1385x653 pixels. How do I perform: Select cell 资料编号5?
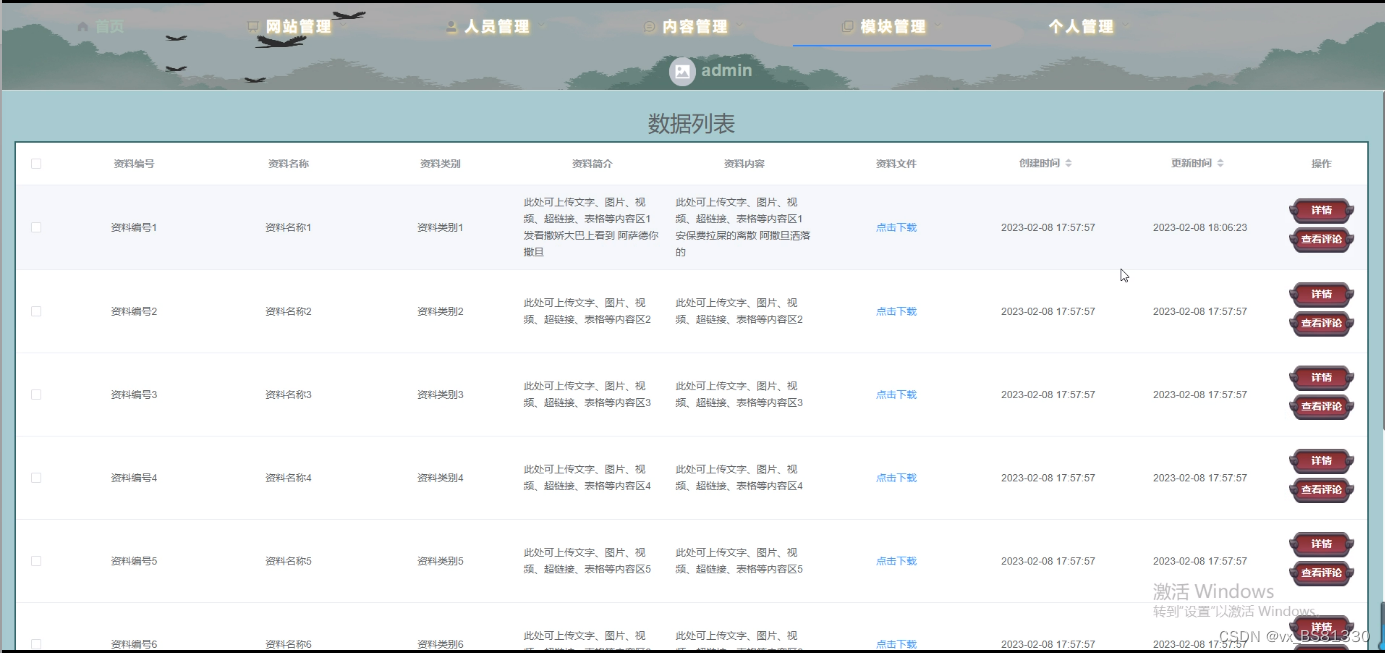[x=134, y=561]
